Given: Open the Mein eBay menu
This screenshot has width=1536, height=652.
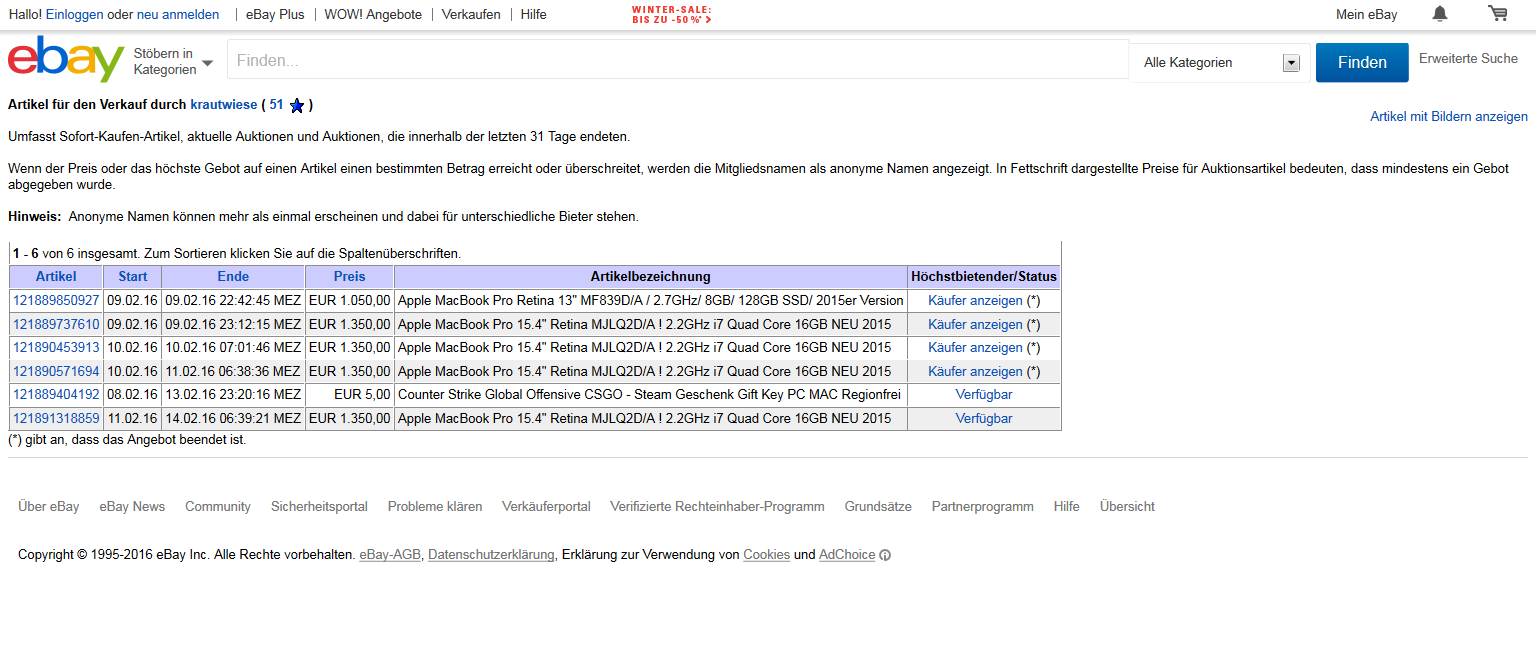Looking at the screenshot, I should pos(1367,15).
